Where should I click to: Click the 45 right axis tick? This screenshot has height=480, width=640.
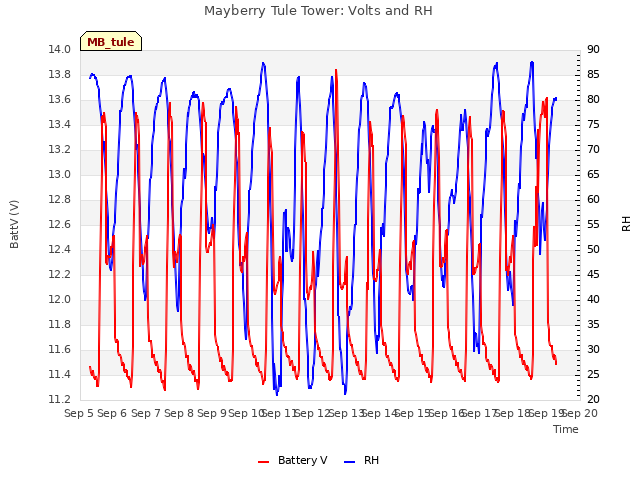click(x=593, y=275)
